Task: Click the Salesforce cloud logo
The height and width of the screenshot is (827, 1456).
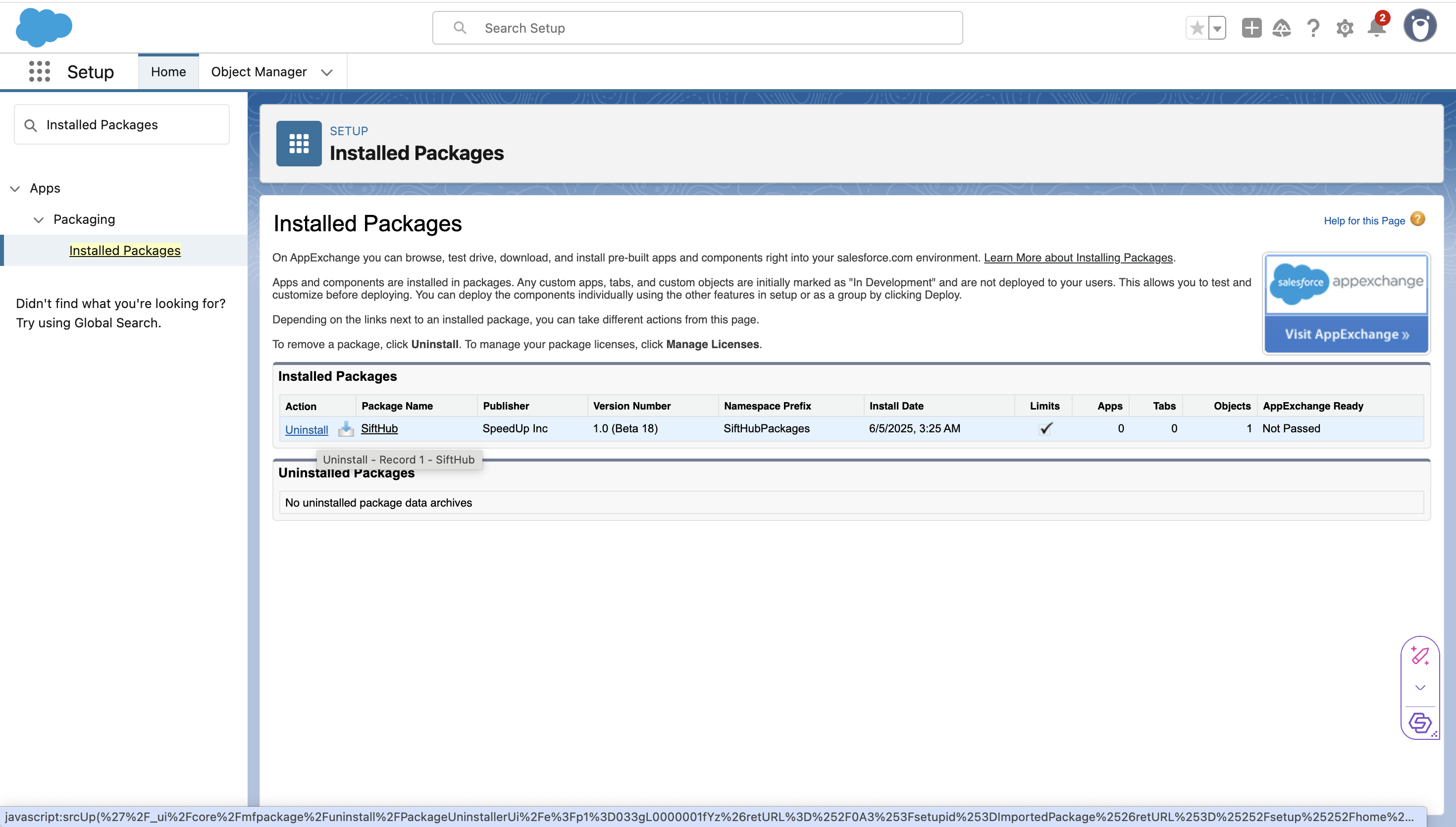Action: (44, 27)
